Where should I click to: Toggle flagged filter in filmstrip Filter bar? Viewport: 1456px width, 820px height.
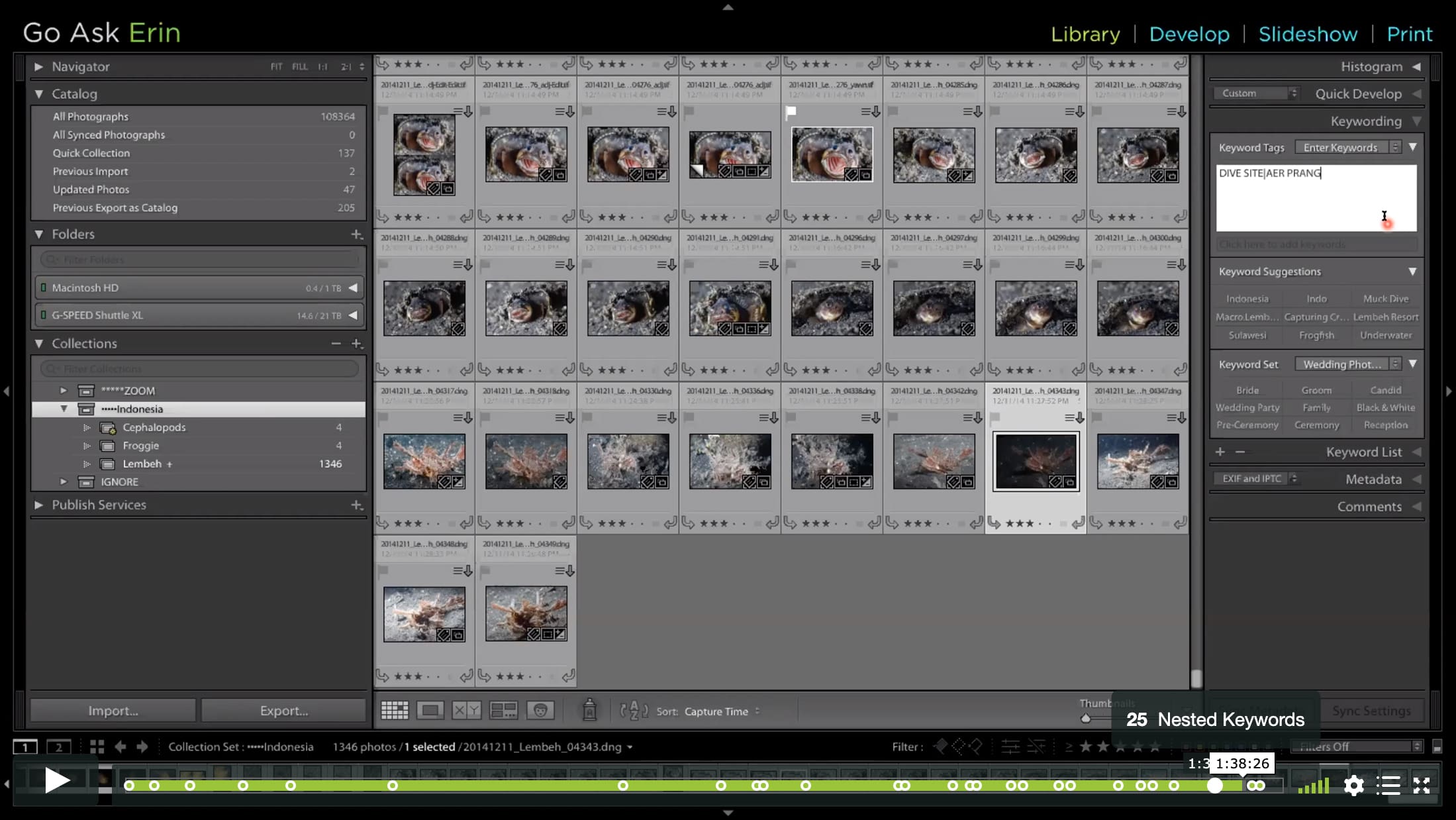[x=940, y=747]
